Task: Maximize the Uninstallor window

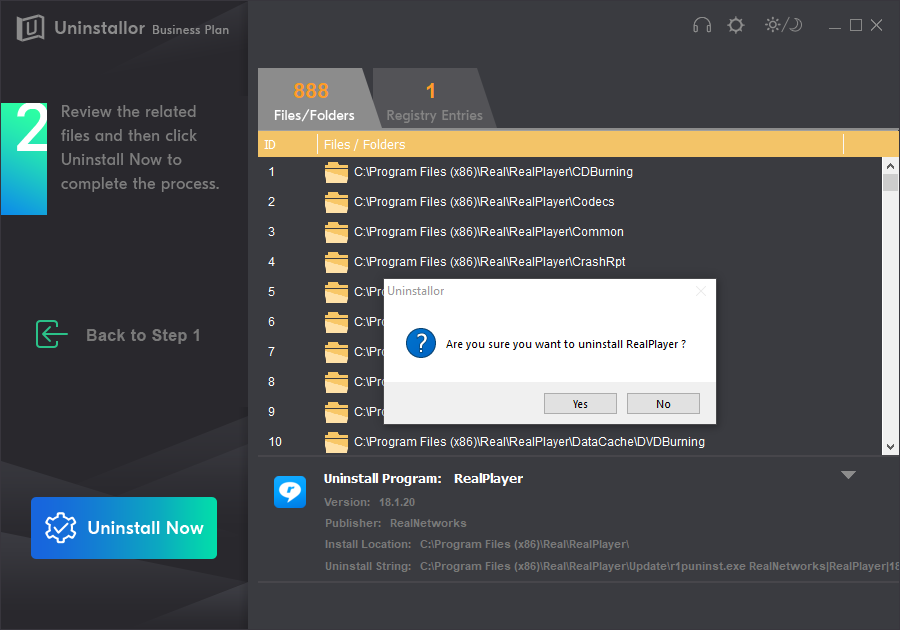Action: [856, 25]
